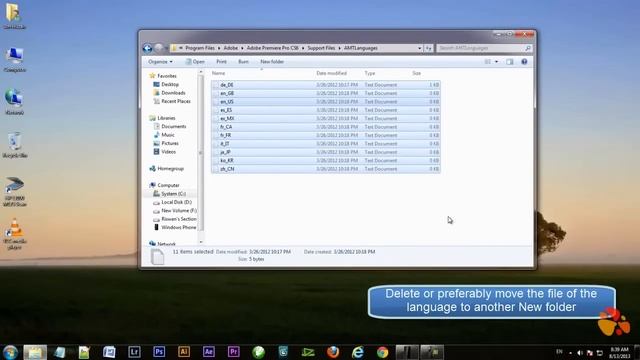Select Support Files in the address path

[321, 48]
